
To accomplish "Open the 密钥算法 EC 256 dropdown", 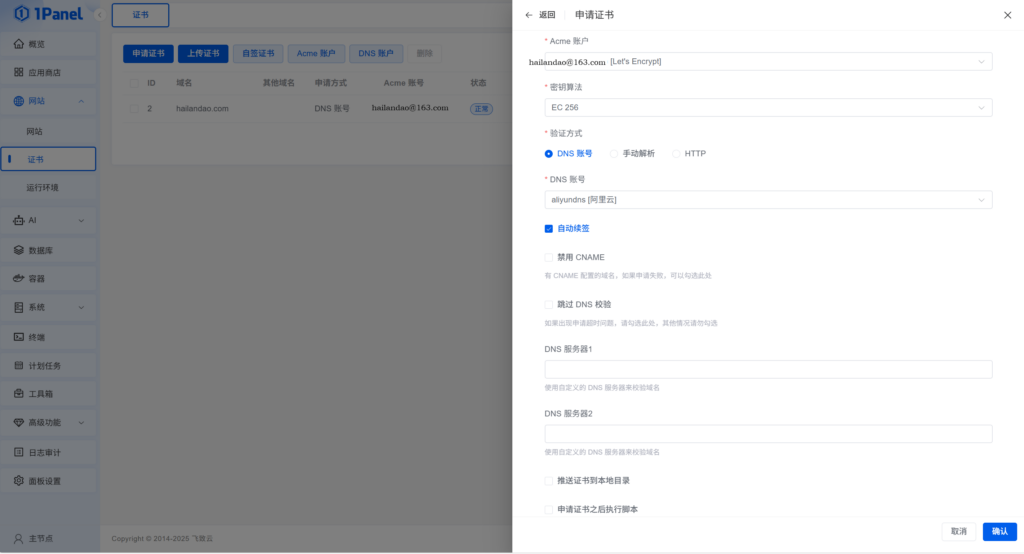I will 768,107.
